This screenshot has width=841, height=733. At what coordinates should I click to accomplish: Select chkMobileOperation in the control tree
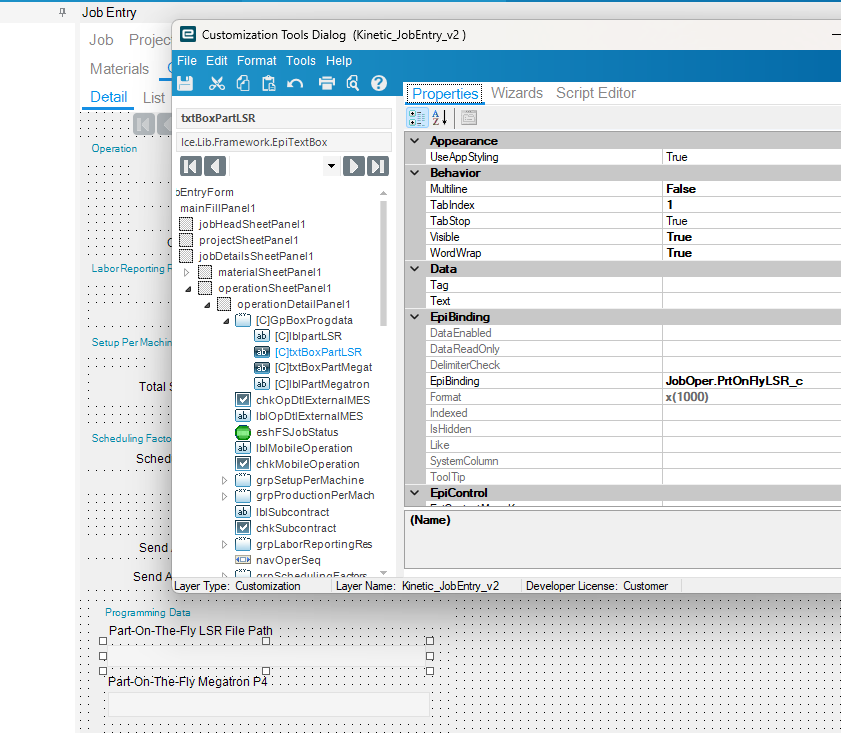[x=307, y=464]
